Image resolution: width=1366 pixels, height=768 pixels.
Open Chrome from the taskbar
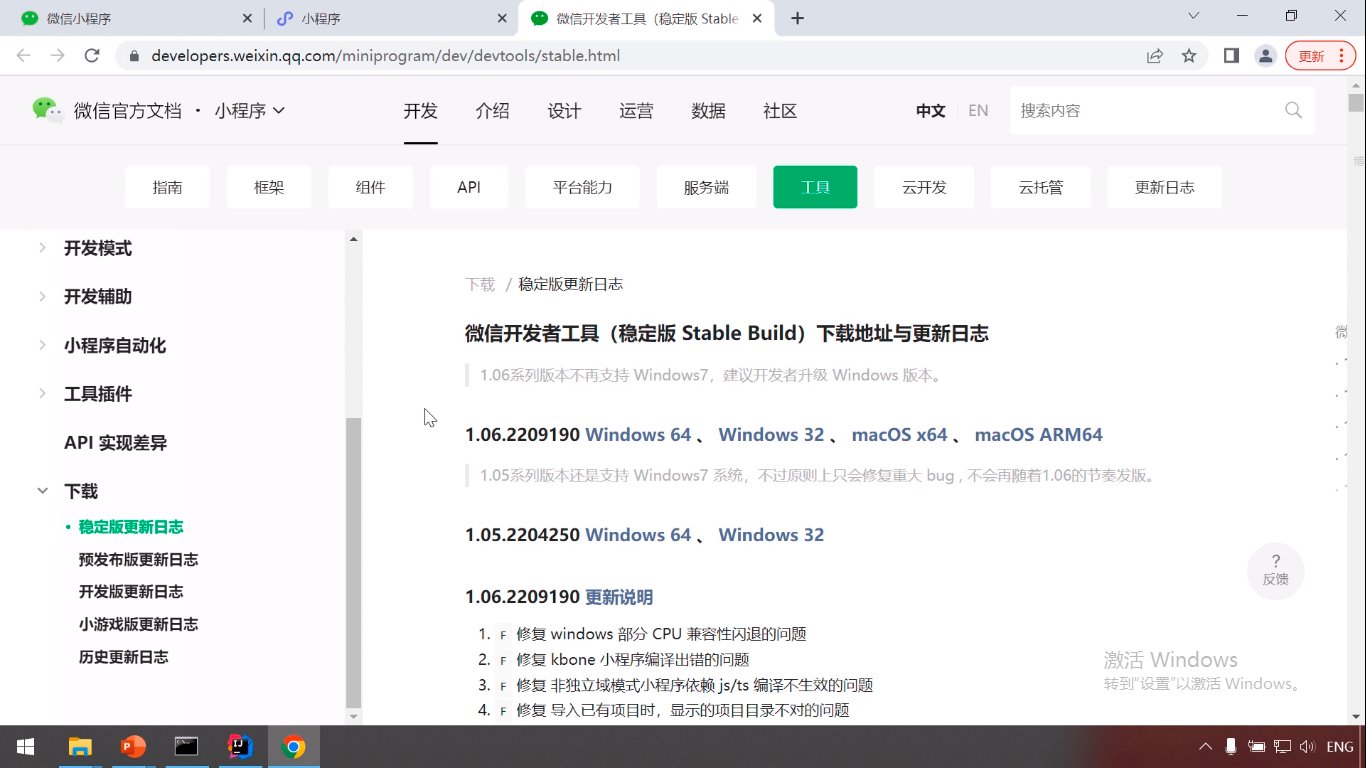[x=293, y=746]
